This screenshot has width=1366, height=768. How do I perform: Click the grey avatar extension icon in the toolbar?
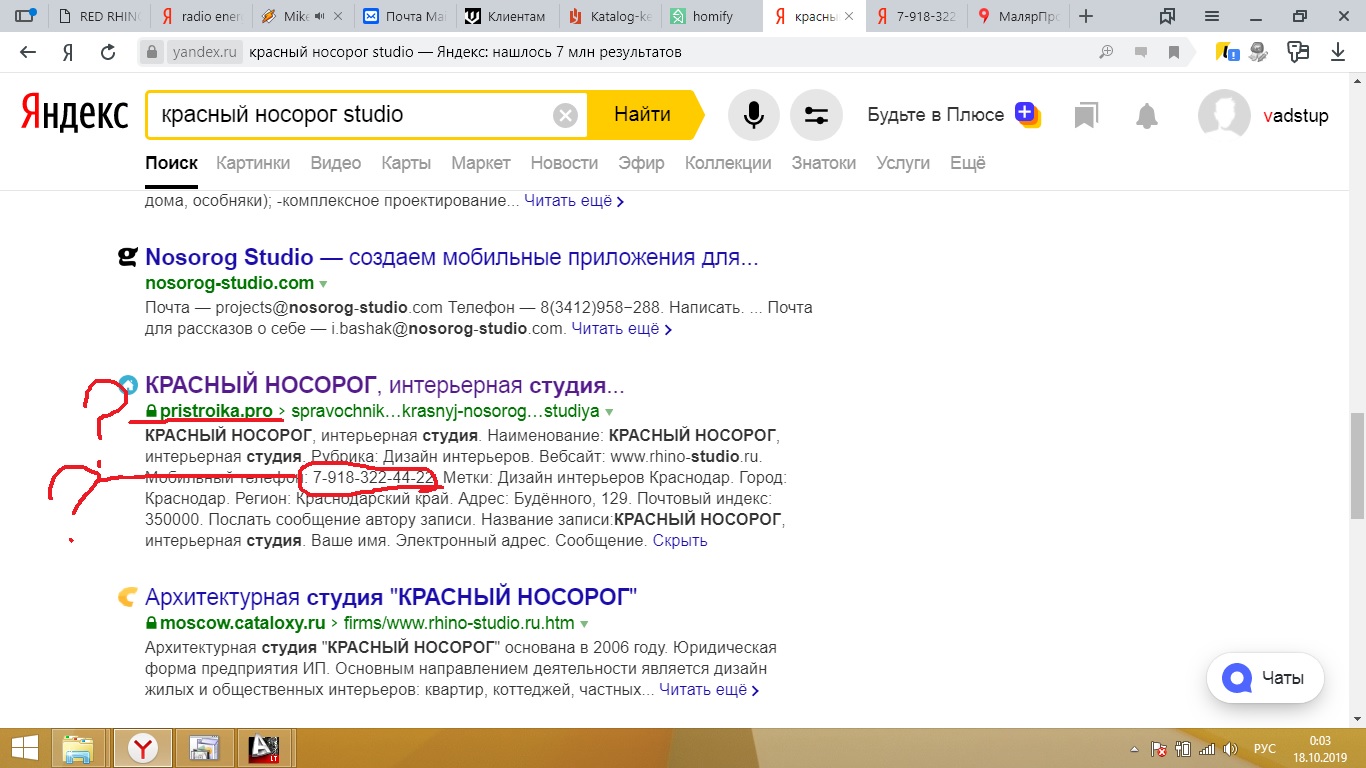click(1260, 52)
